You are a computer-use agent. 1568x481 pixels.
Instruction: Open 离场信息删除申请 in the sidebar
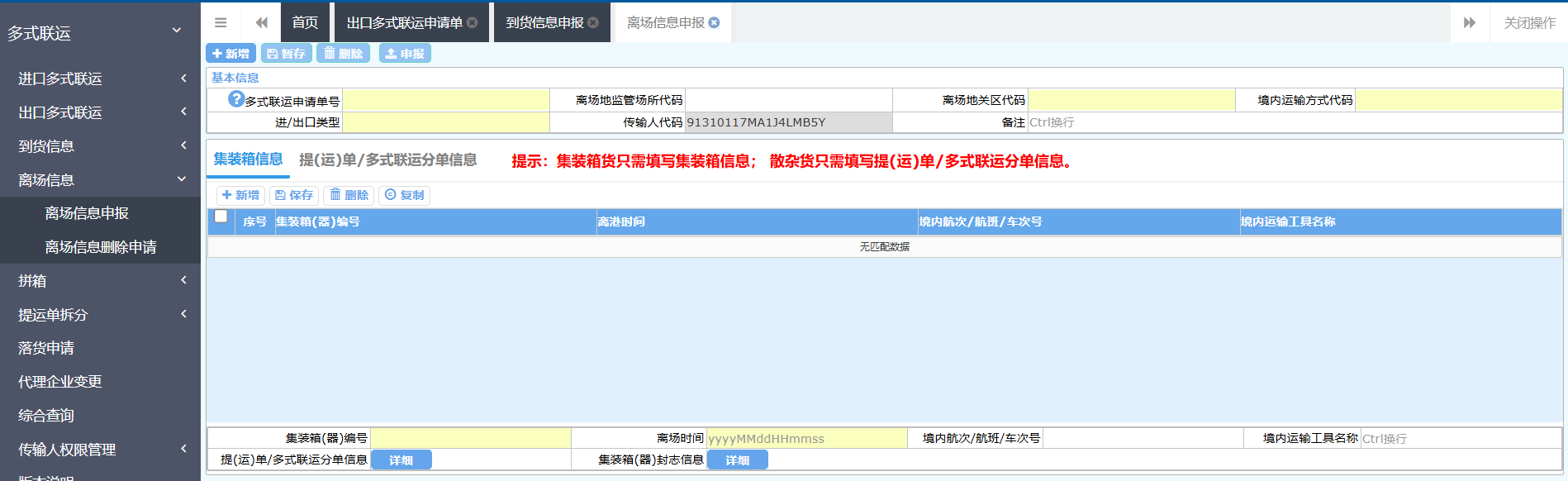click(100, 247)
